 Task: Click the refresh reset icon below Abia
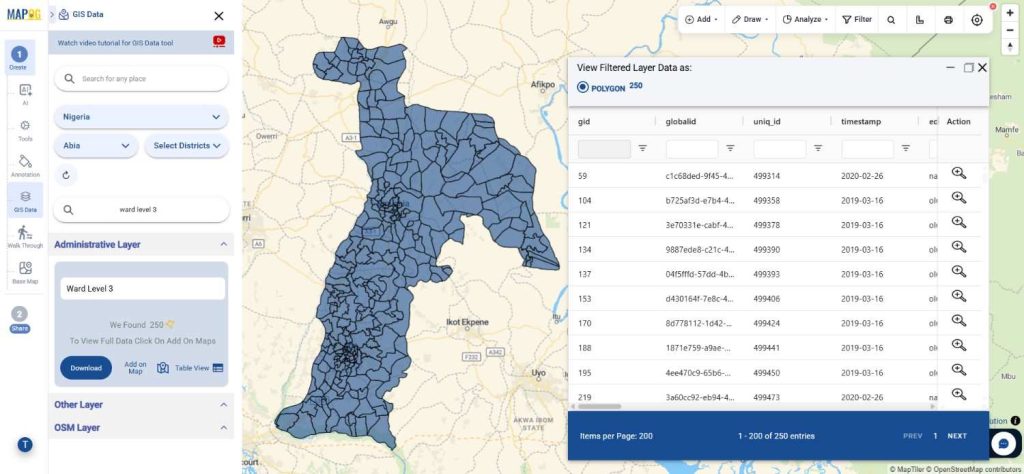66,175
